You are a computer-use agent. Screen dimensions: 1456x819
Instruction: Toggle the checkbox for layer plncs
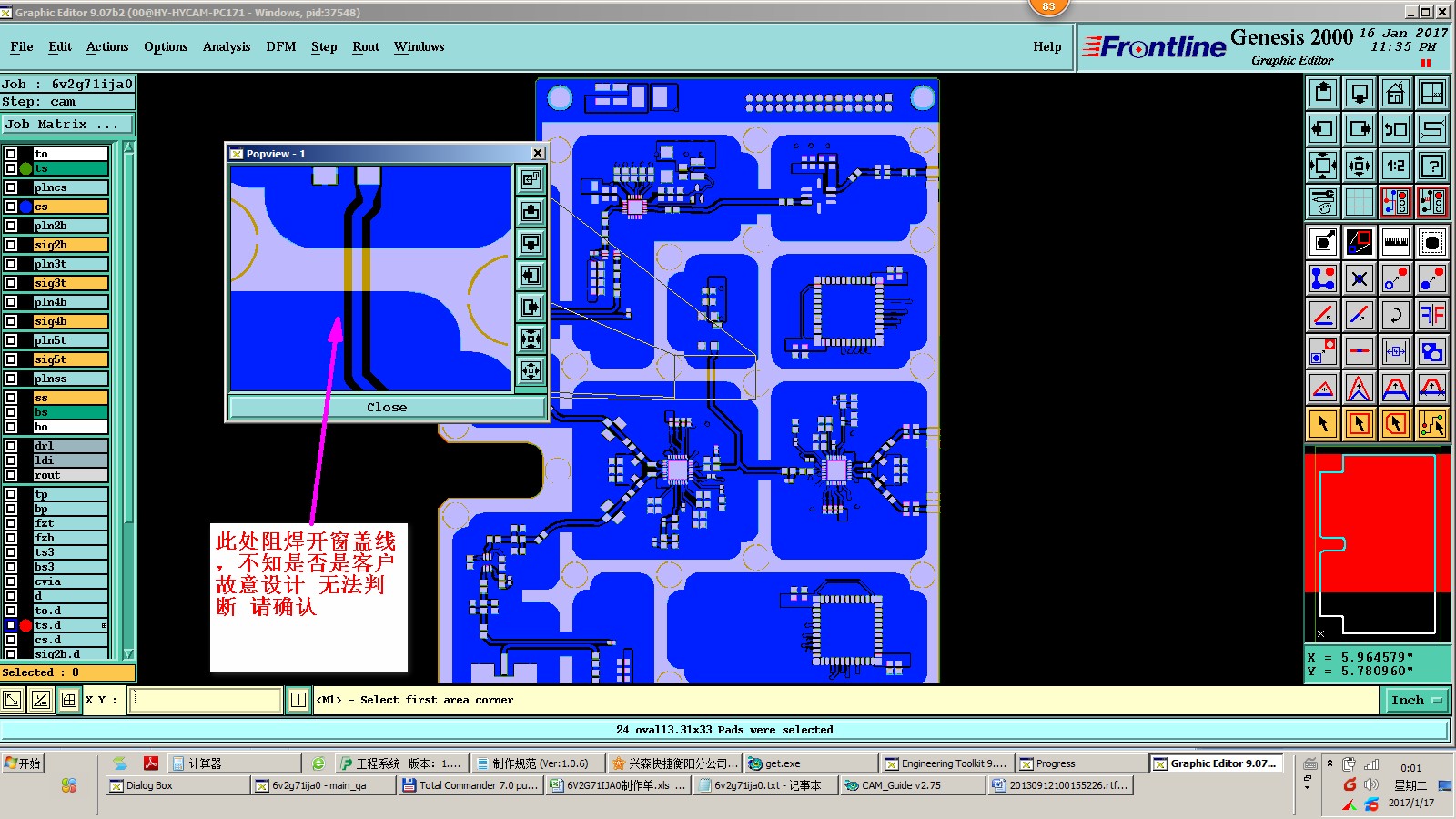[11, 187]
